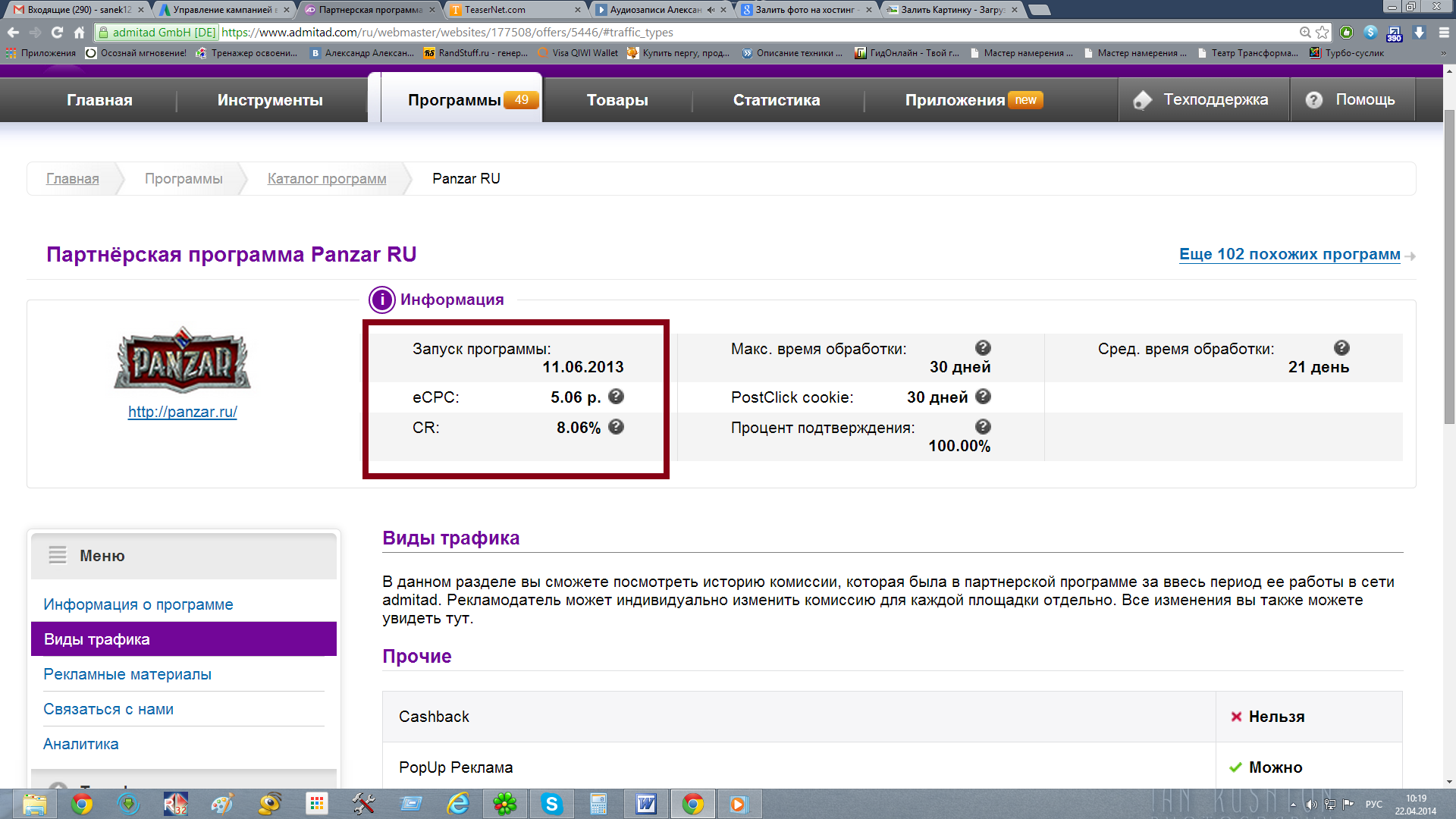Mute the Аудиозаписи tab speaker icon

pyautogui.click(x=711, y=10)
